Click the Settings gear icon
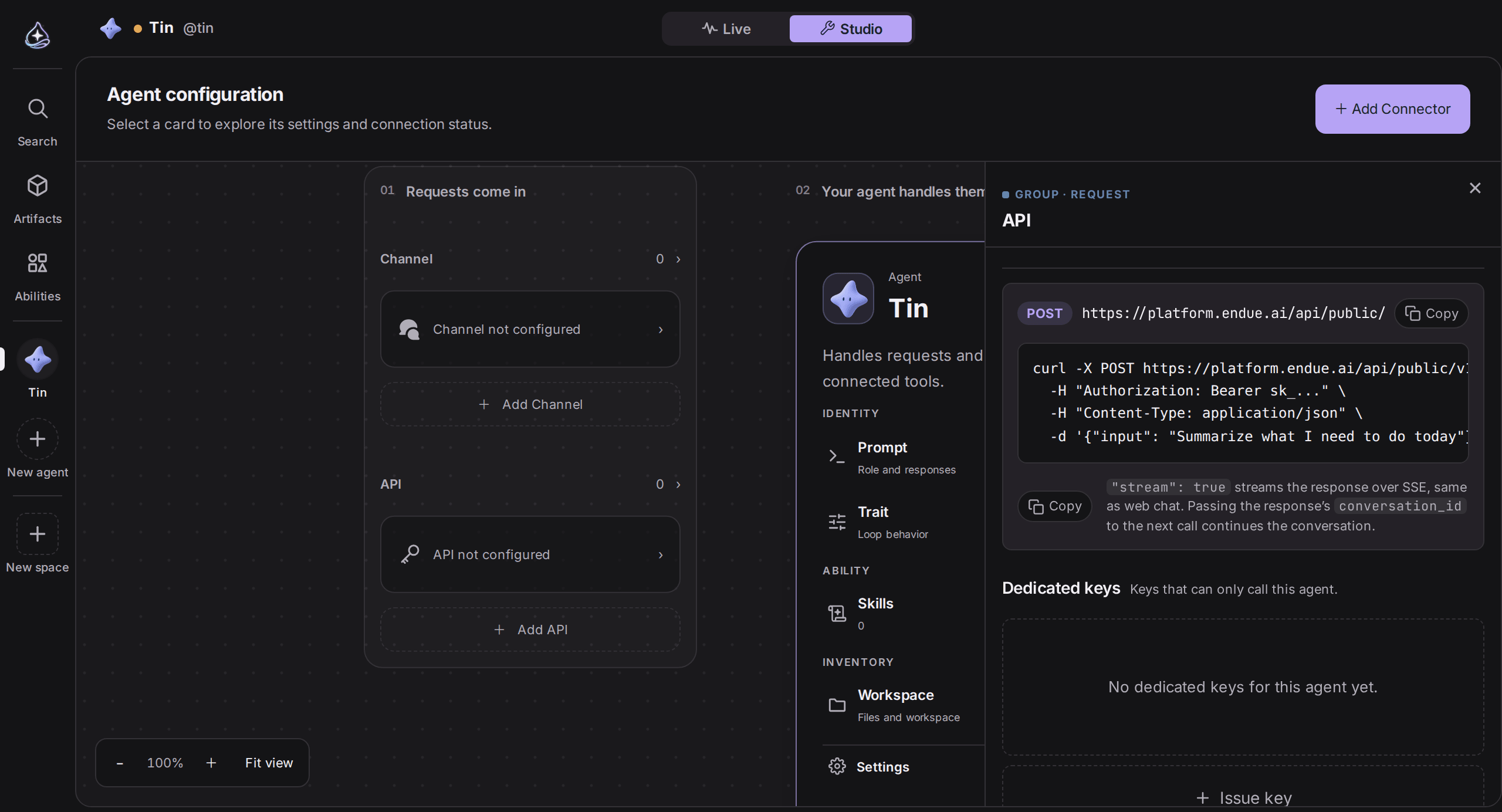 click(x=837, y=766)
